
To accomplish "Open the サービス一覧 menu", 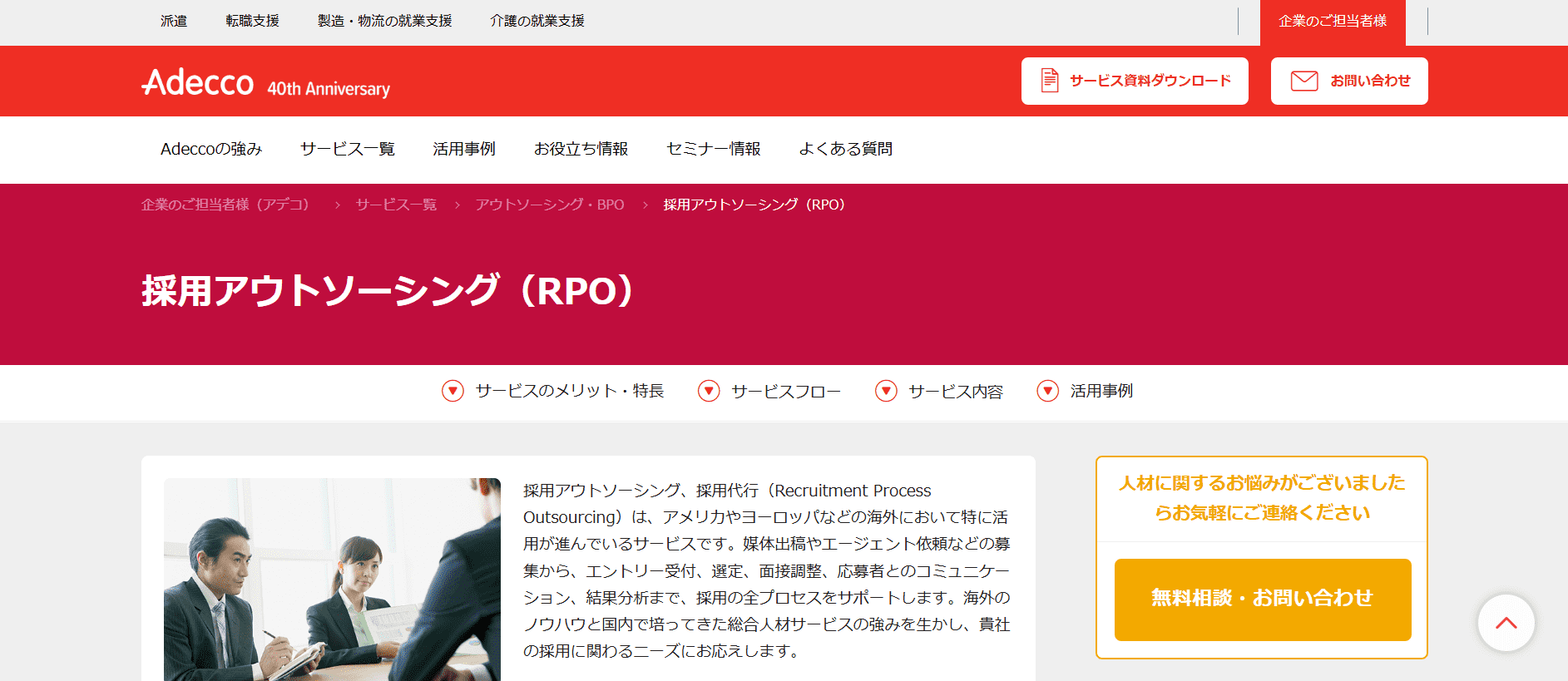I will [347, 149].
